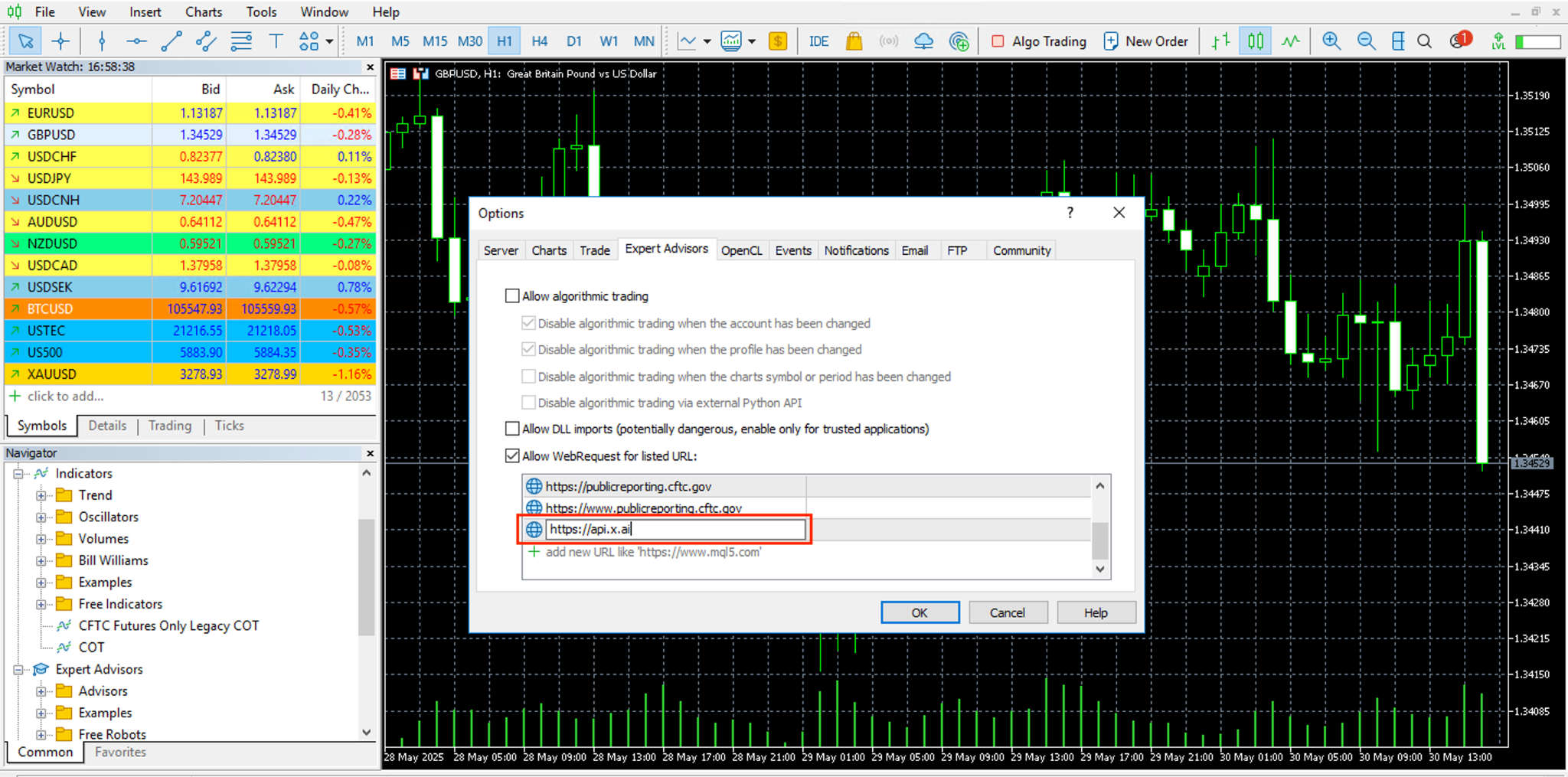Viewport: 1568px width, 777px height.
Task: Toggle disable algo trading when account changed
Action: coord(528,323)
